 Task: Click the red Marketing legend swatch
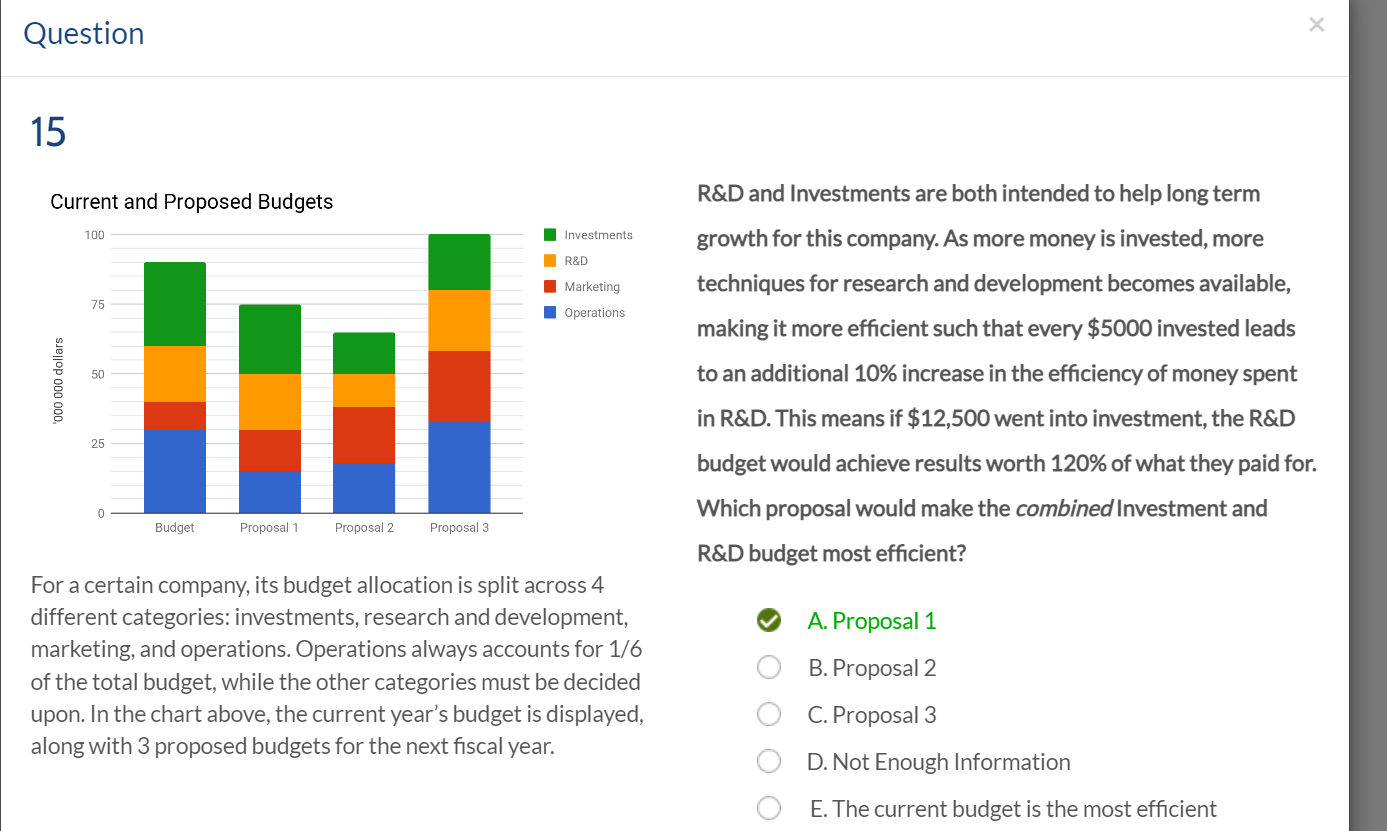click(550, 287)
